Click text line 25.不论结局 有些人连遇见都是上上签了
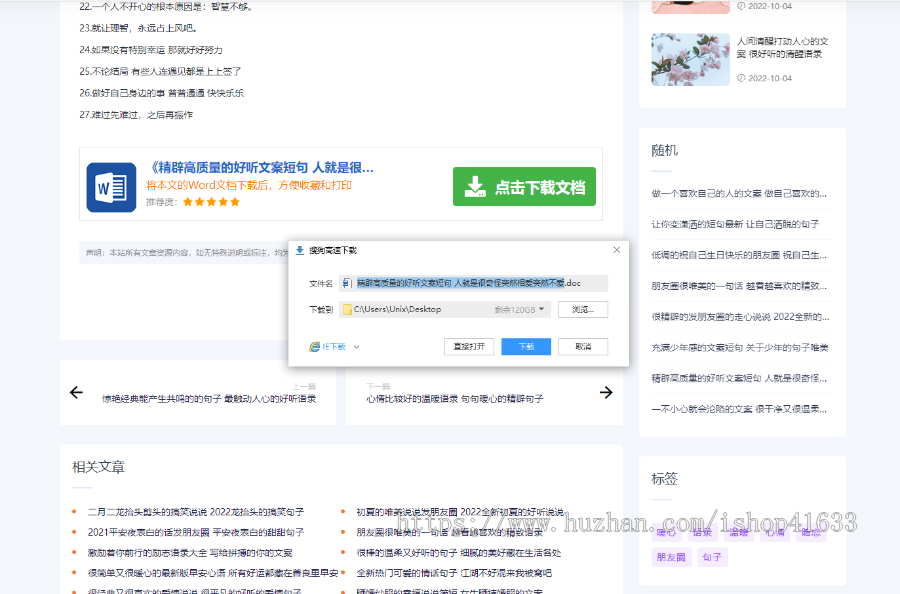Screen dimensions: 900x594 click(160, 72)
